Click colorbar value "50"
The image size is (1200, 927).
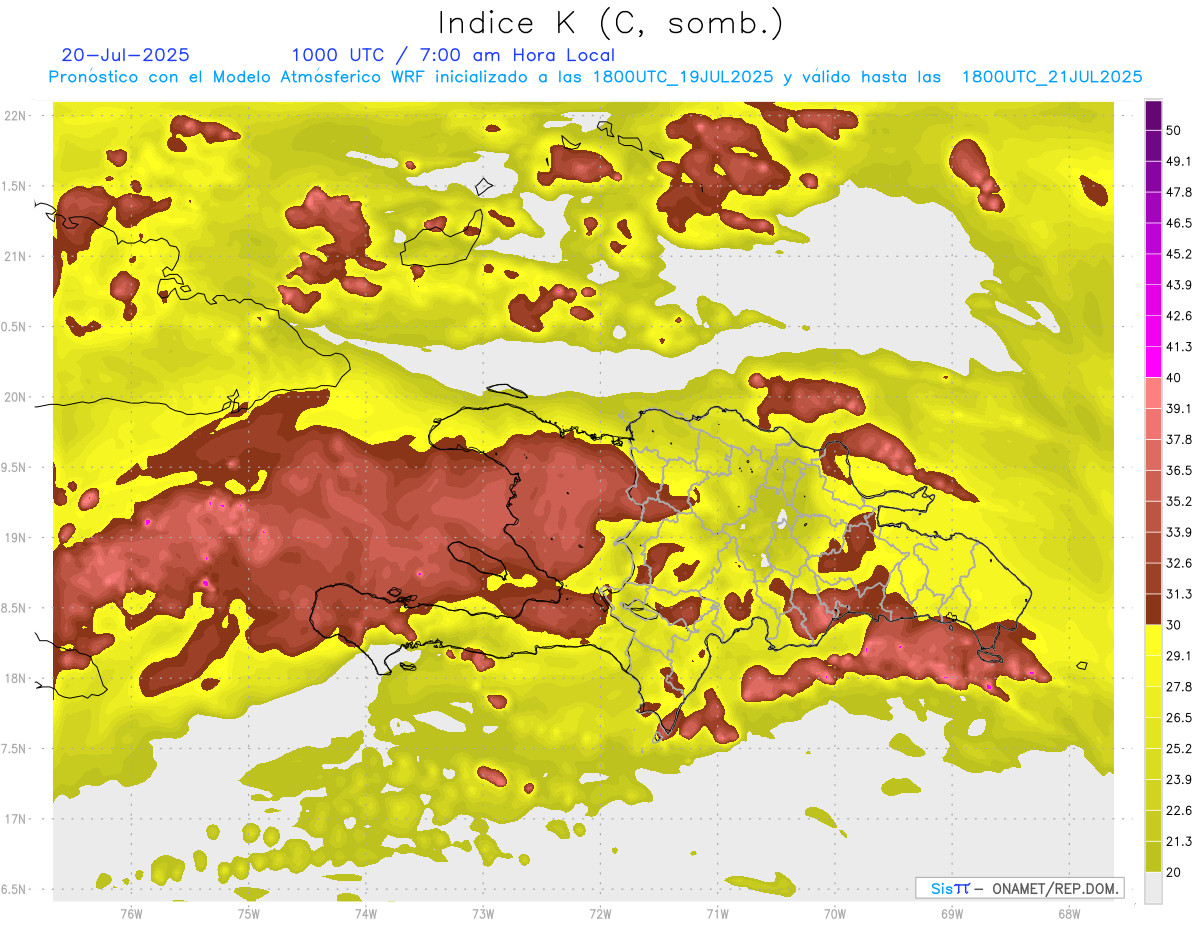coord(1175,131)
